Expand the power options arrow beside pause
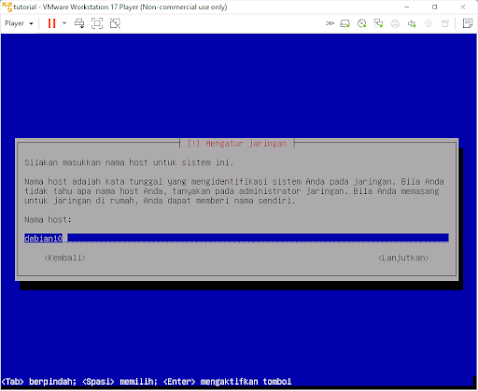 tap(64, 23)
